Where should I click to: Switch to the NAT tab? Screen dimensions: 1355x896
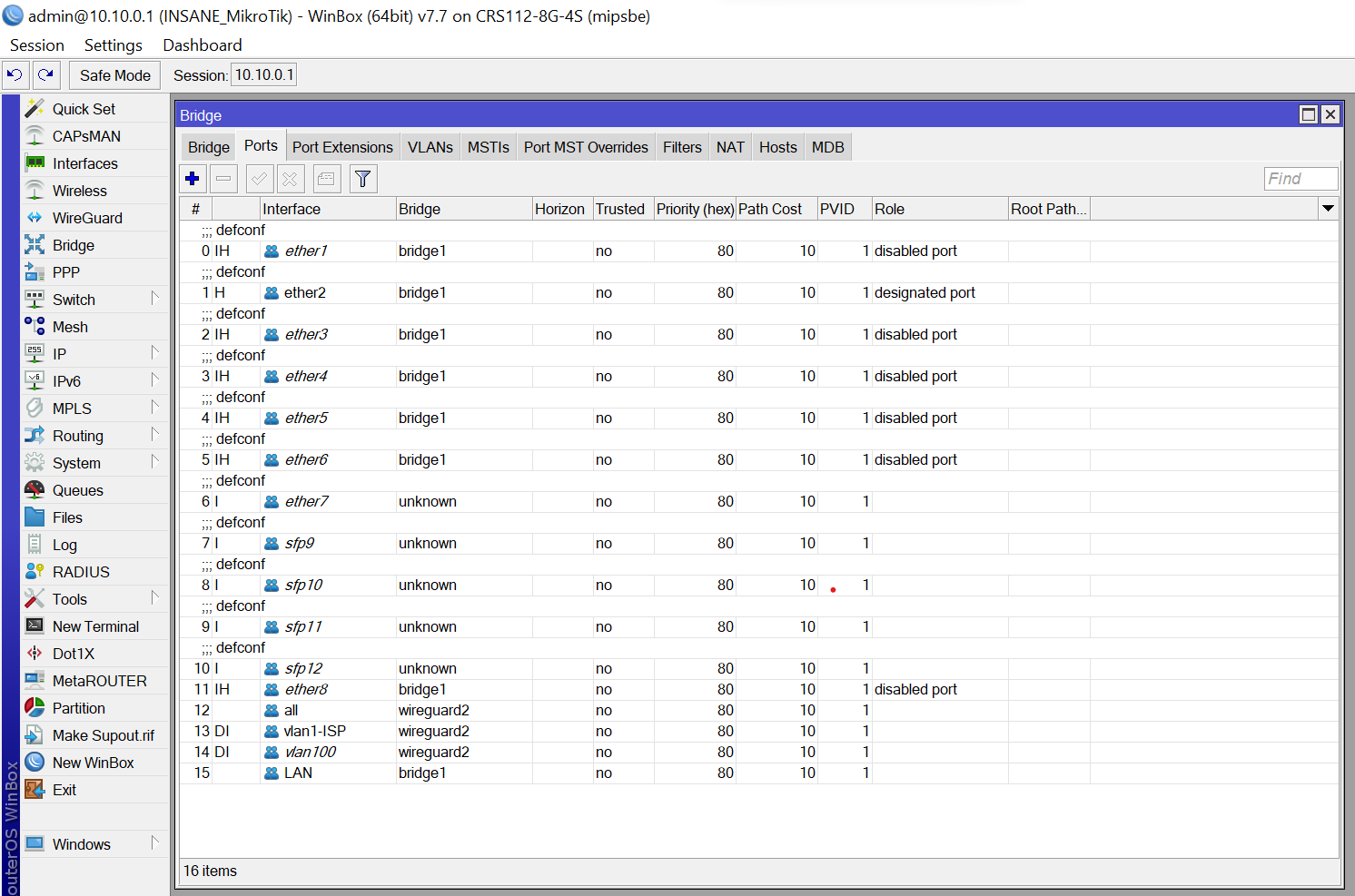tap(730, 147)
